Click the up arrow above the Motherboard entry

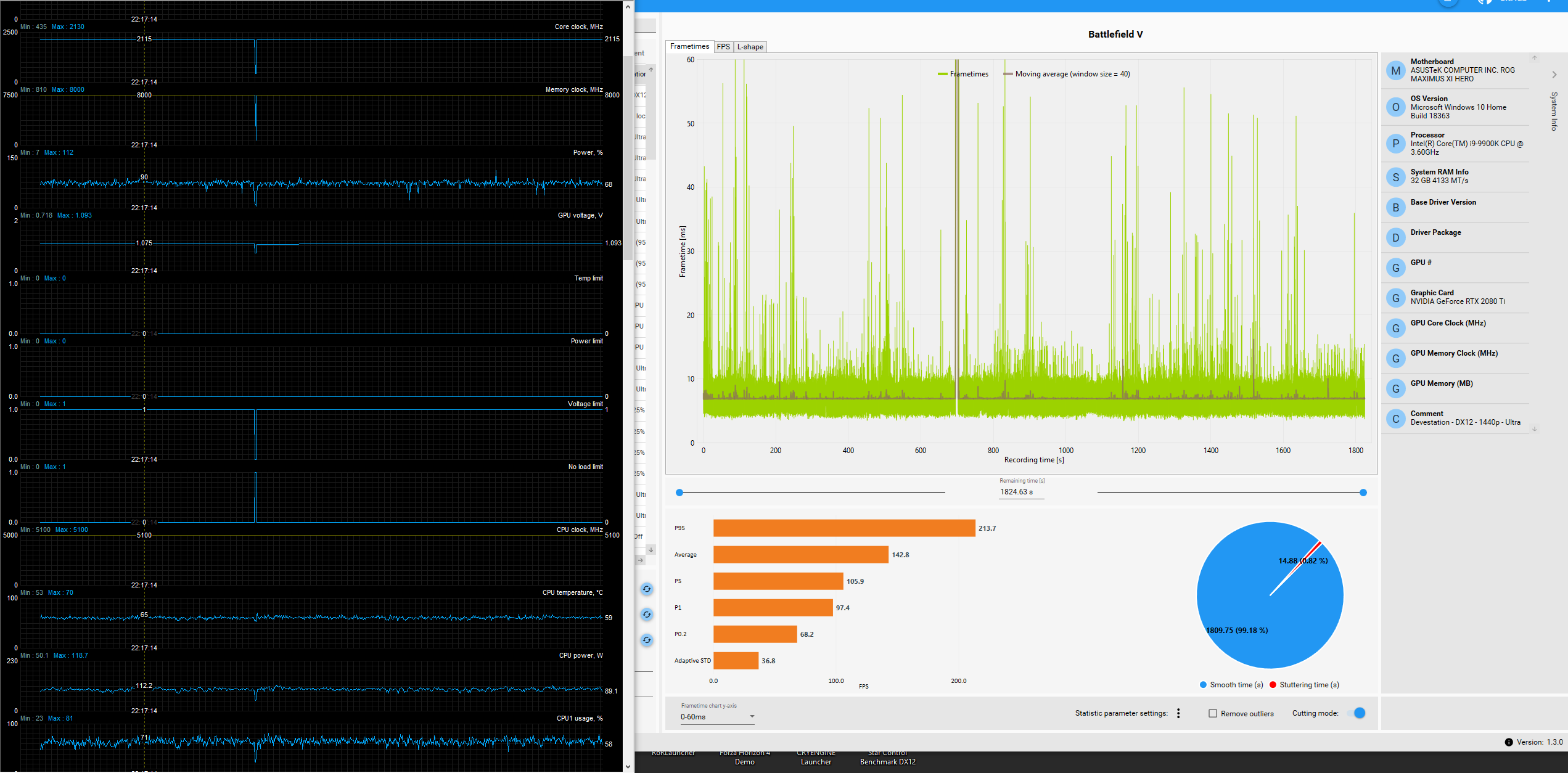tap(1535, 57)
